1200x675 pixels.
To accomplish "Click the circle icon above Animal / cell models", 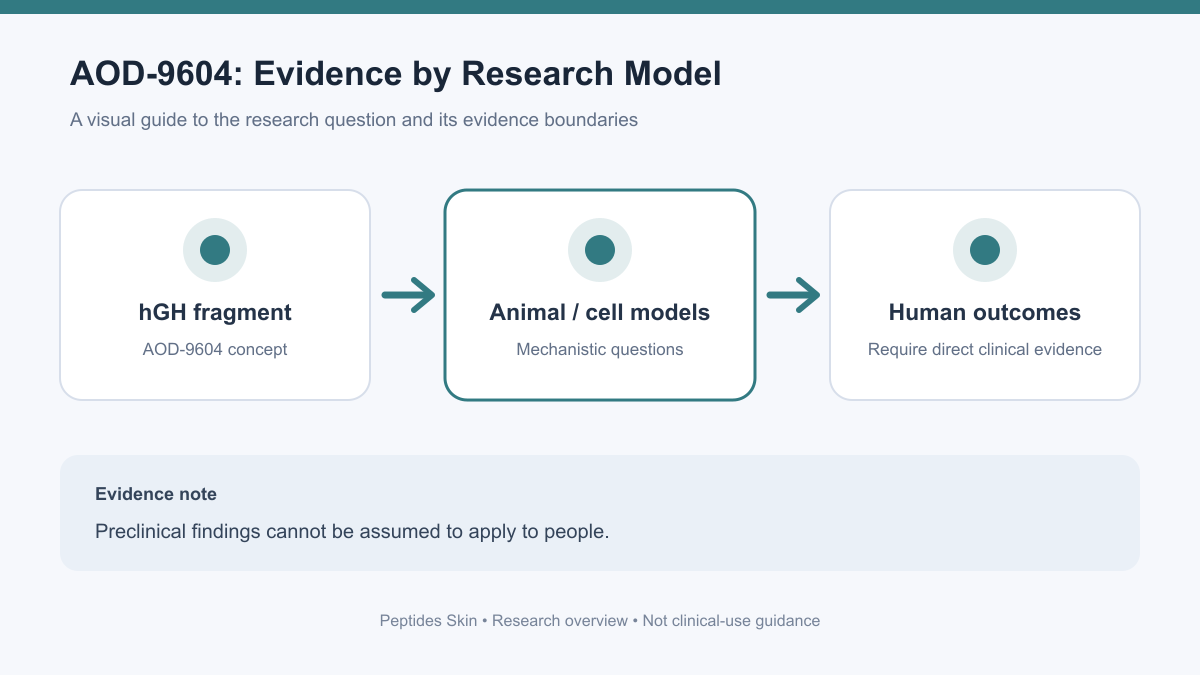I will click(600, 250).
